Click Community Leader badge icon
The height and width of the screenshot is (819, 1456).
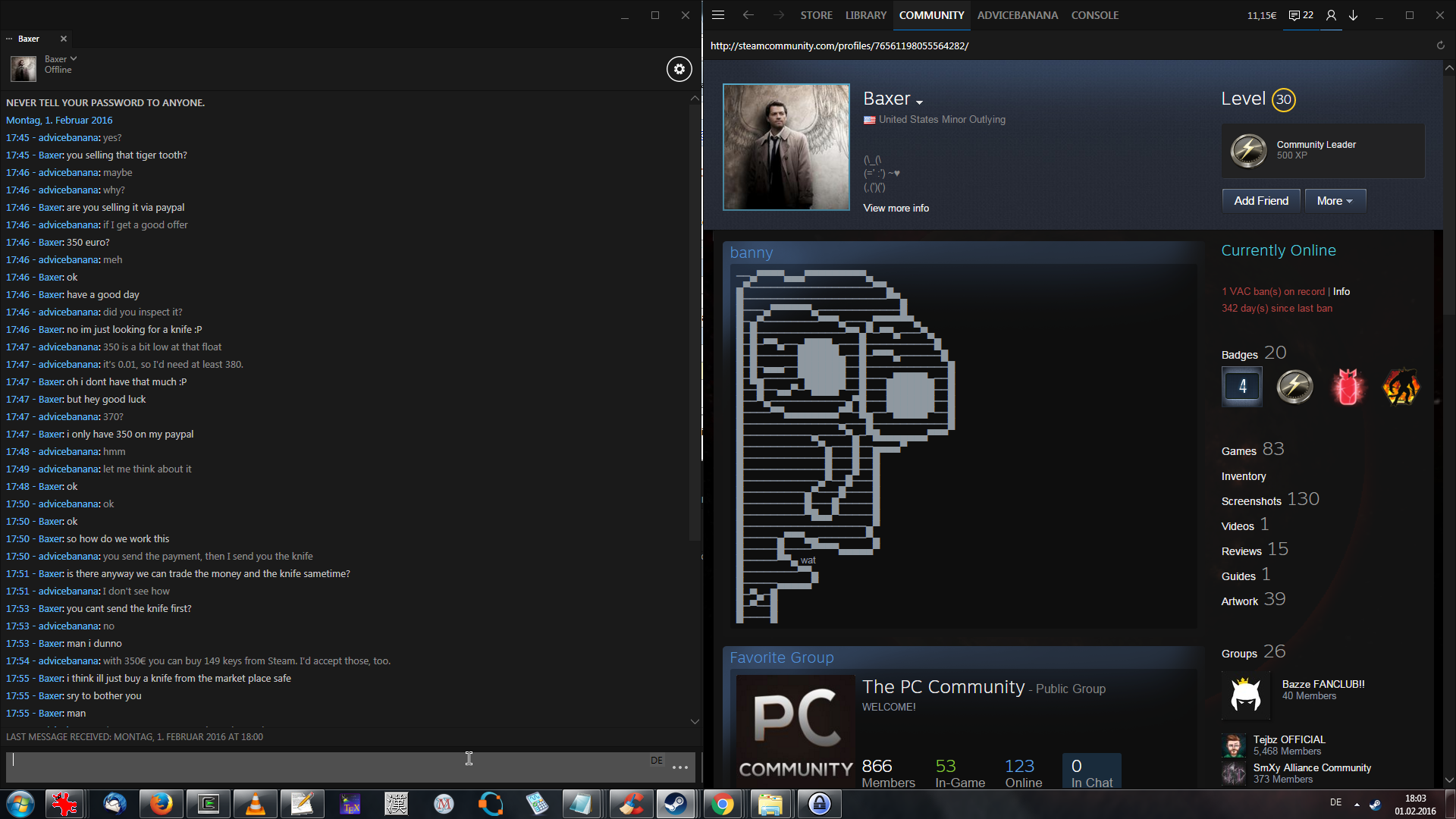coord(1248,150)
